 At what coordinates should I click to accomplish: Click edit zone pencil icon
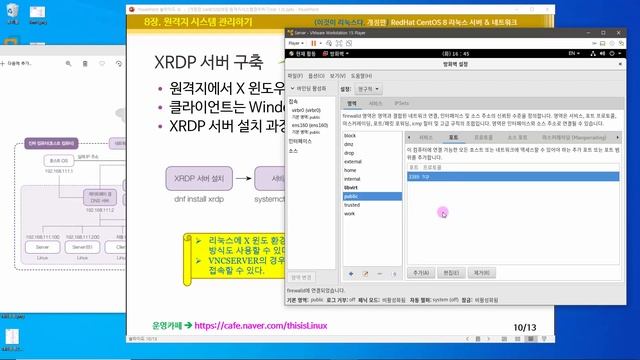tap(365, 274)
